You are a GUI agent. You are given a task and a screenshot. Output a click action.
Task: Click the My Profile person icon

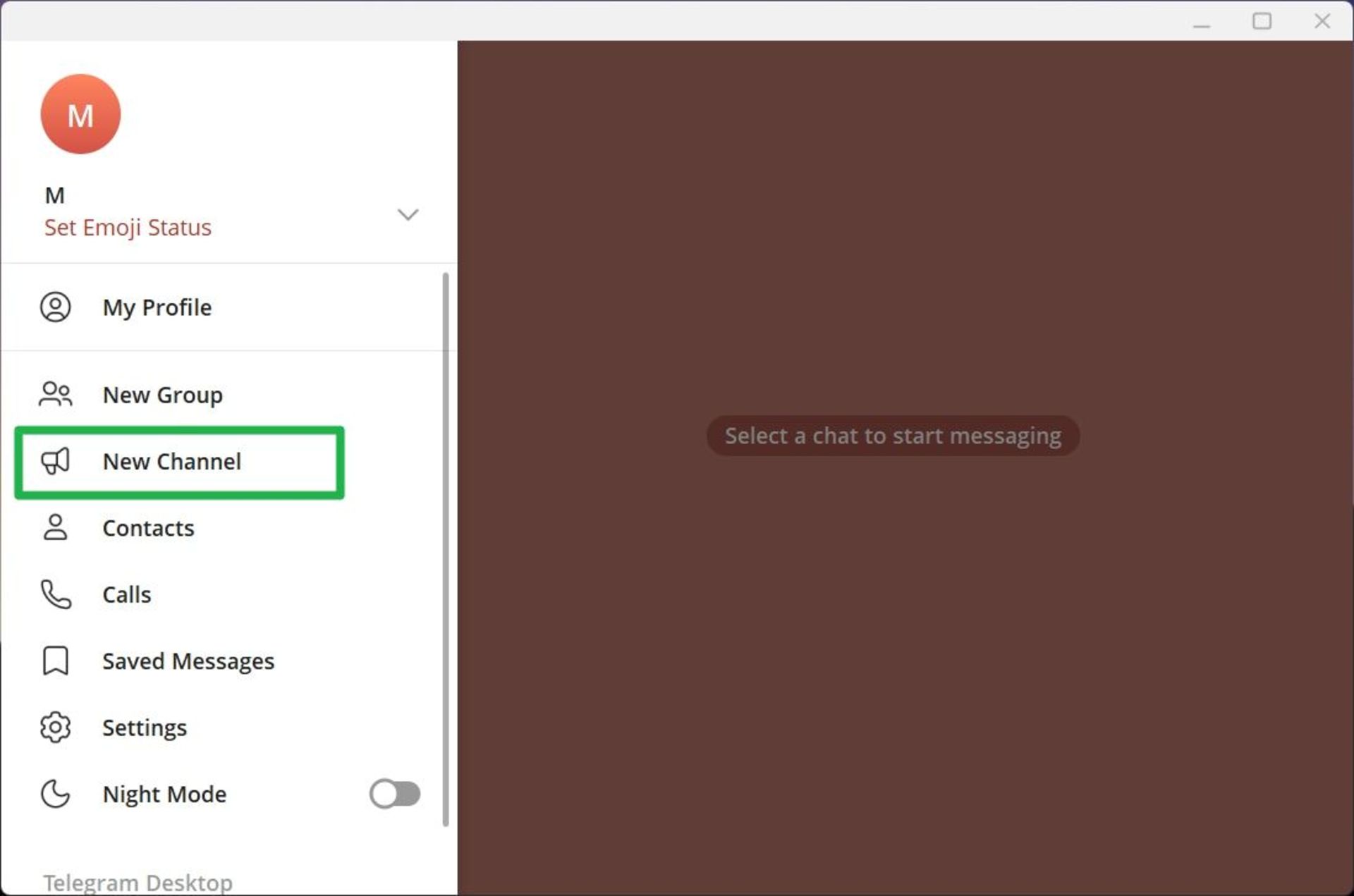click(x=55, y=307)
